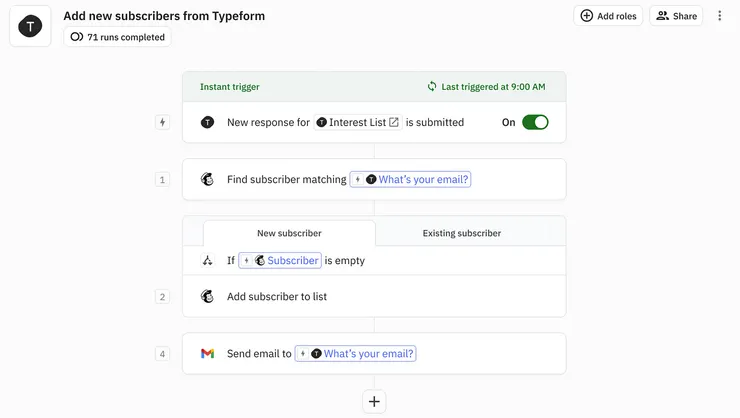Add a new step with the plus button

coord(374,401)
